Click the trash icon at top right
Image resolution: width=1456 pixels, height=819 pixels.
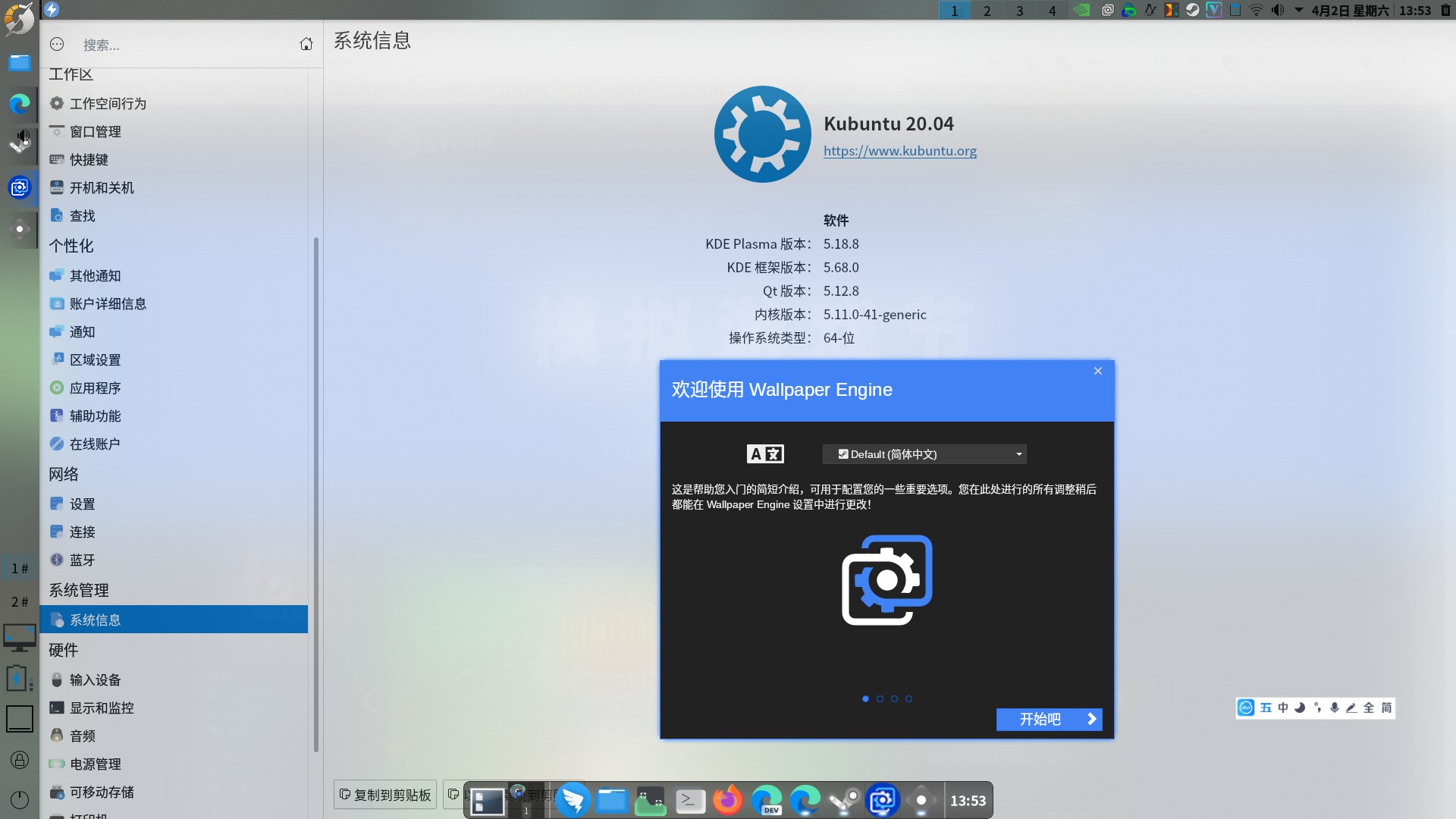(x=1445, y=10)
